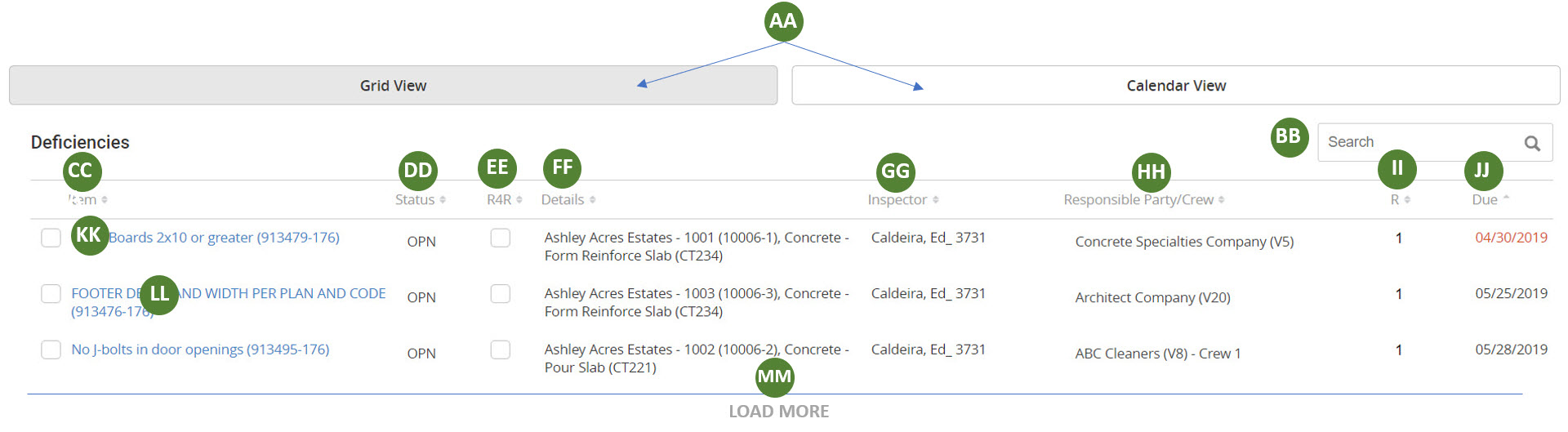Click details Ashley Acres Estates - 1003 (10006-3)

[697, 302]
